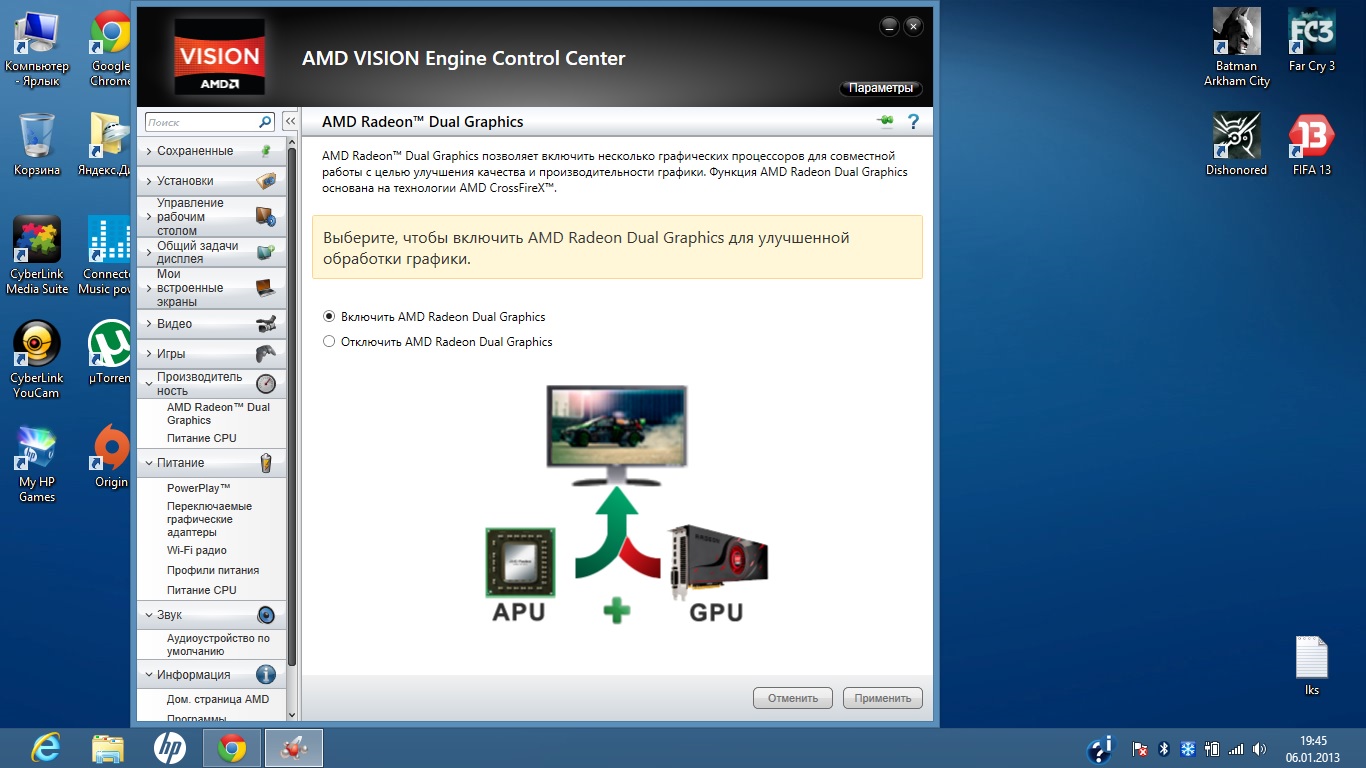Viewport: 1366px width, 768px height.
Task: Click the gamepad icon beside Игры
Action: pyautogui.click(x=265, y=354)
